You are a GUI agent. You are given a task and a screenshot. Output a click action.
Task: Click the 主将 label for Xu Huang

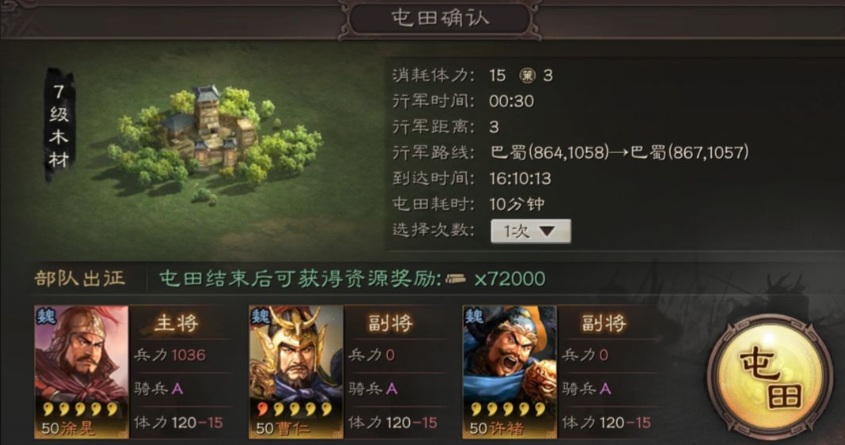[176, 323]
